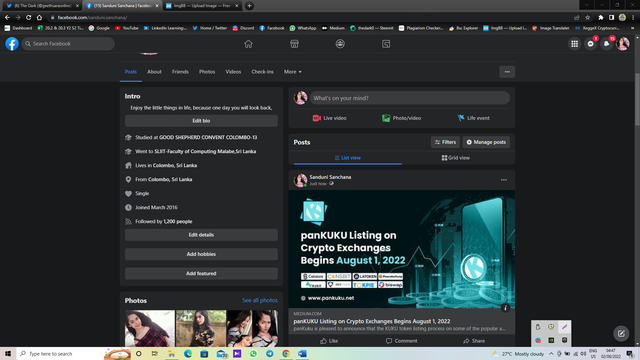
Task: Click the Facebook logo icon
Action: (12, 44)
